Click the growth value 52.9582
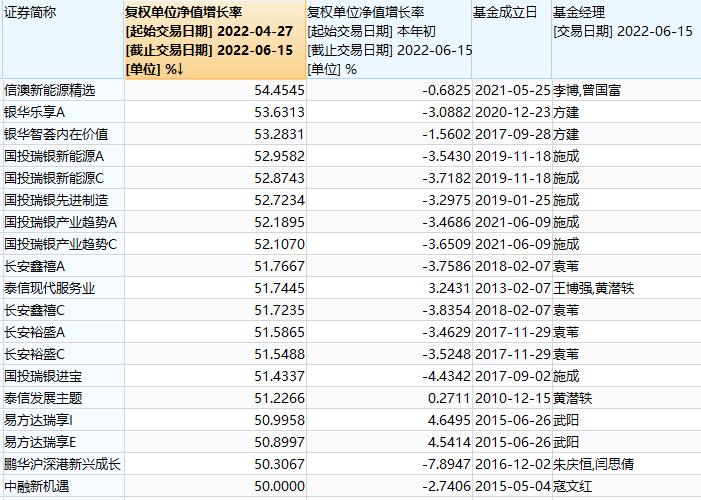 coord(279,156)
